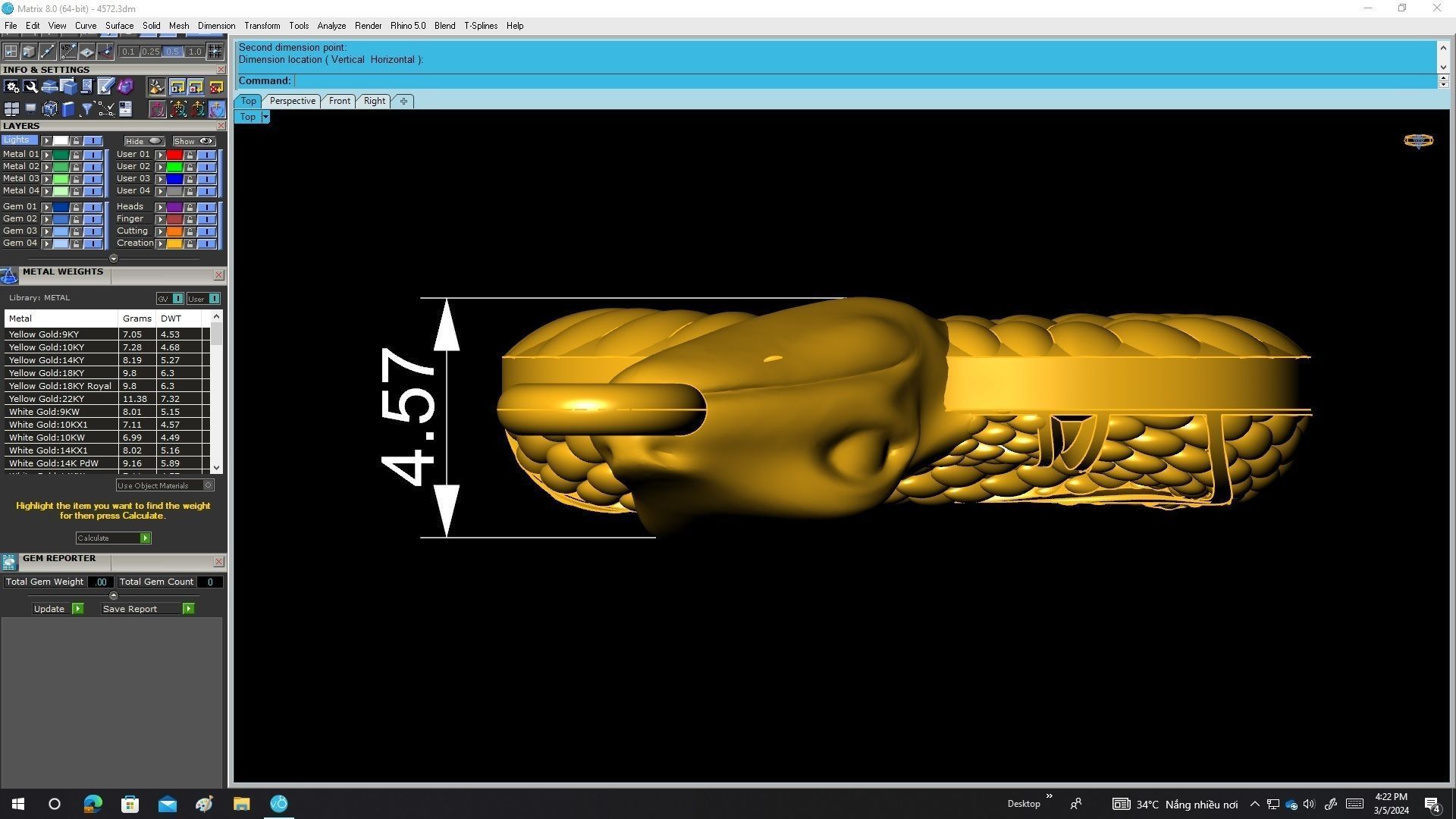Click the blue book library icon
Viewport: 1456px width, 819px height.
click(x=68, y=109)
